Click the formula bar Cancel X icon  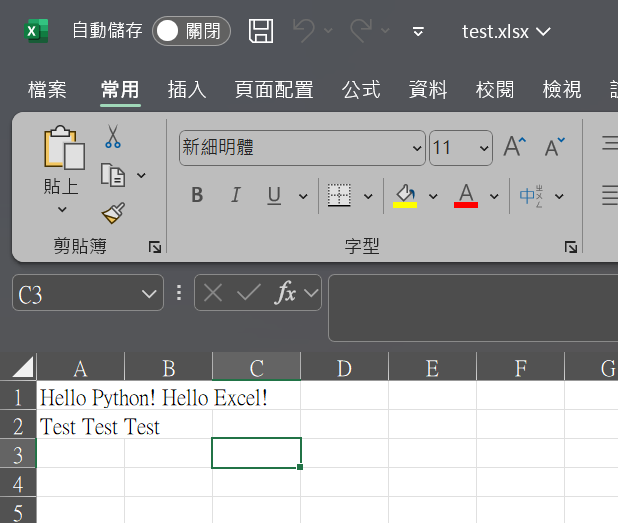coord(213,293)
